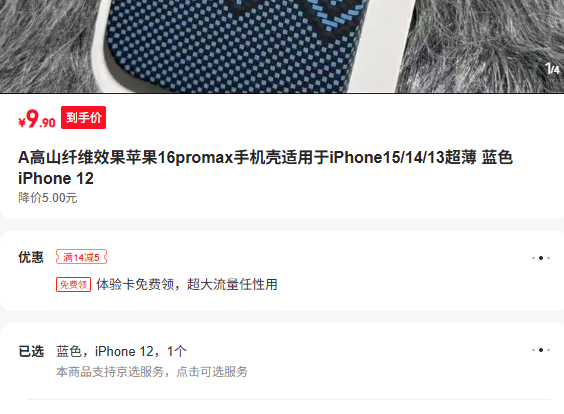Click the ¥9.90 price
Viewport: 564px width, 414px height.
coord(37,119)
